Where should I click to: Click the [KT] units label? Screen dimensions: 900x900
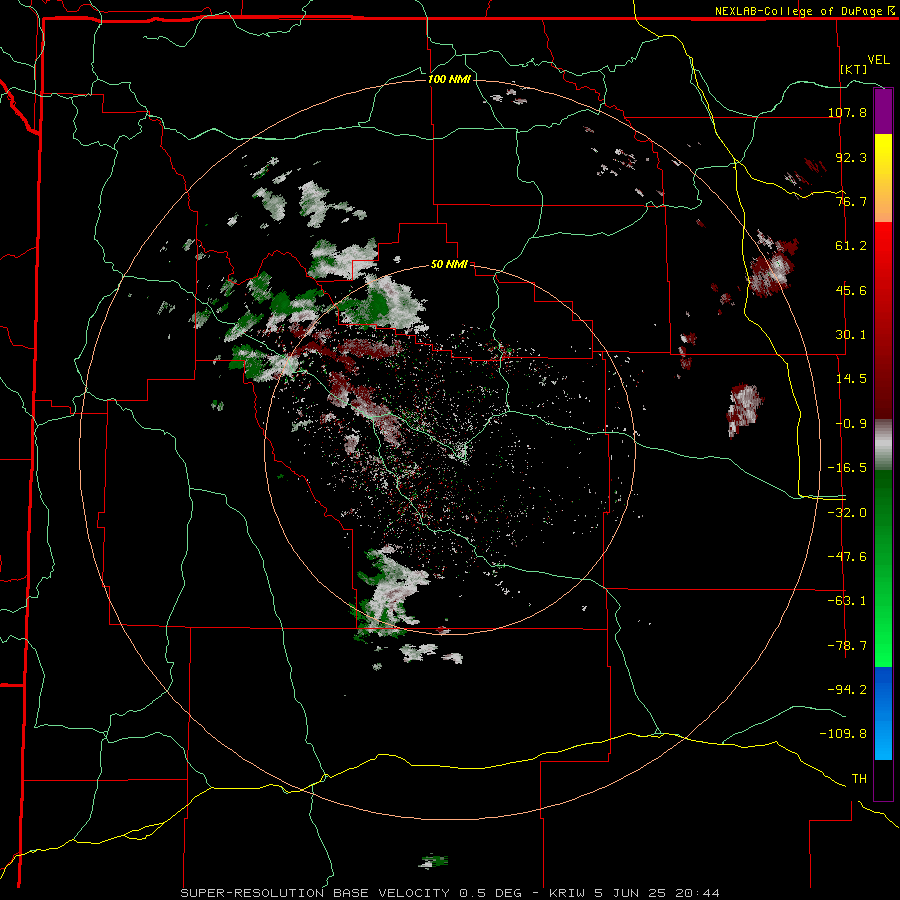[854, 69]
